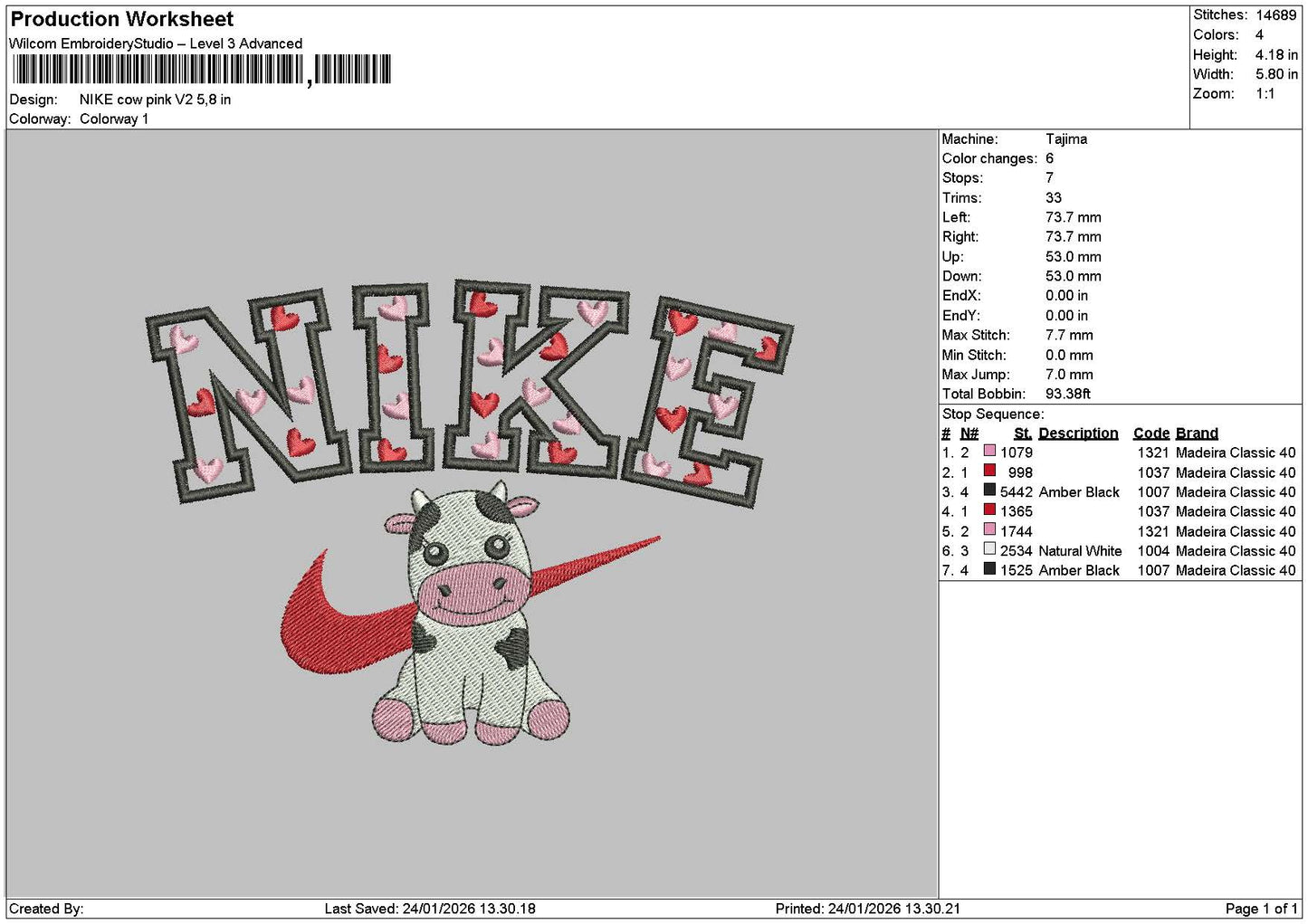Click the max jump value '7.0 mm'
1308x924 pixels.
(1069, 375)
